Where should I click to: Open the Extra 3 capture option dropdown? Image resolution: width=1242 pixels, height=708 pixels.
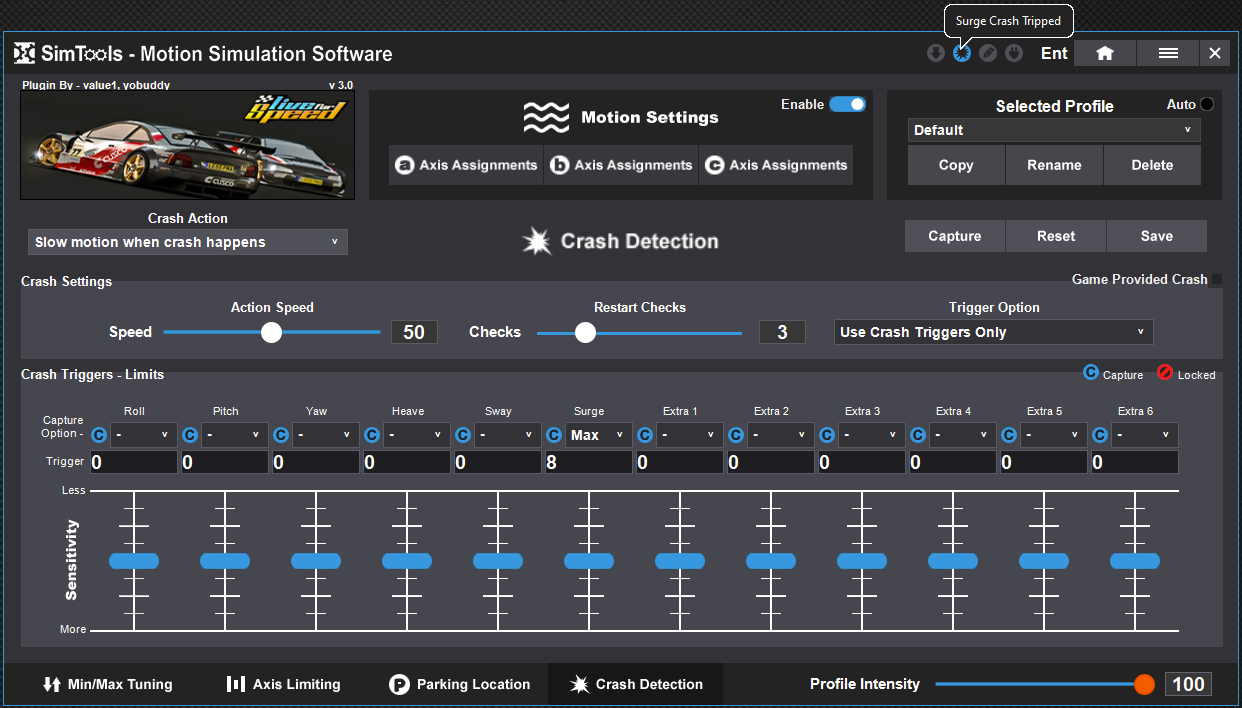(872, 435)
